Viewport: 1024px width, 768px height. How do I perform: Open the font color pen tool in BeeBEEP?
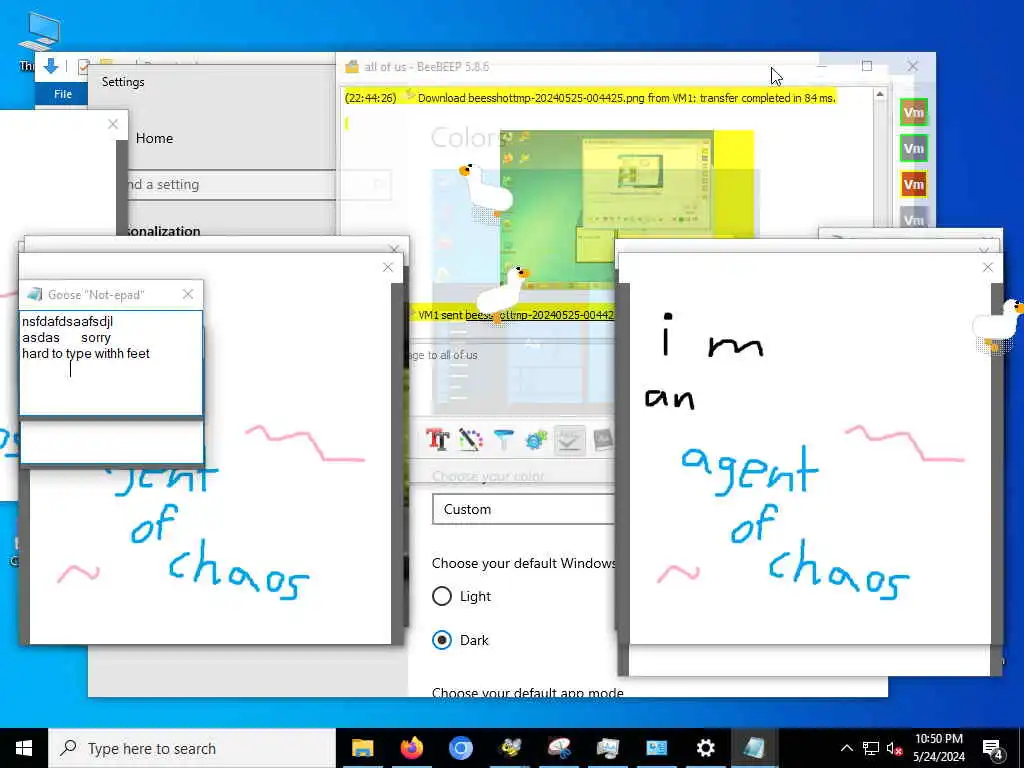(471, 440)
